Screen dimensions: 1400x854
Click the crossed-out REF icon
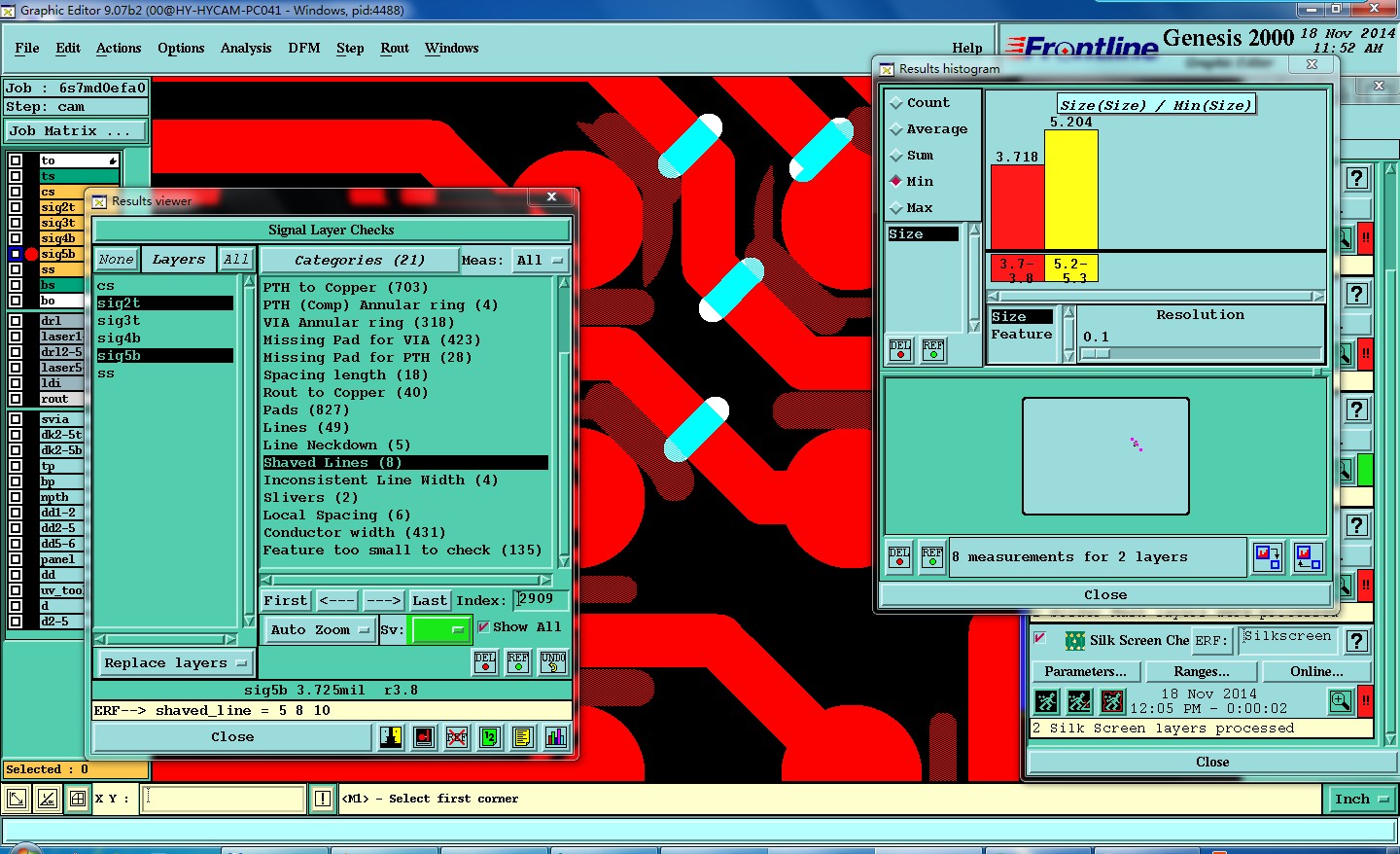point(456,737)
